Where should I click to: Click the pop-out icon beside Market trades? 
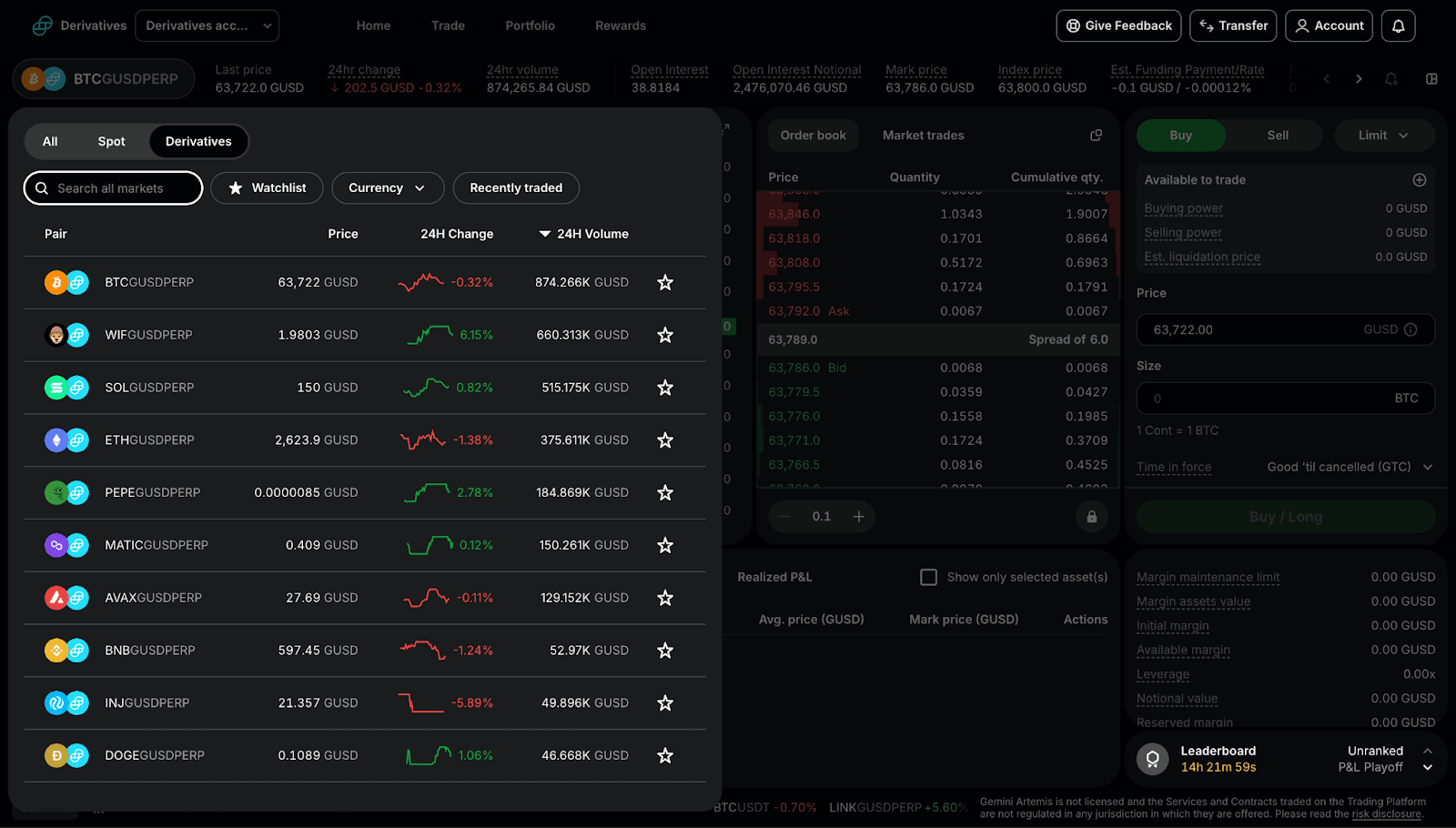point(1095,135)
